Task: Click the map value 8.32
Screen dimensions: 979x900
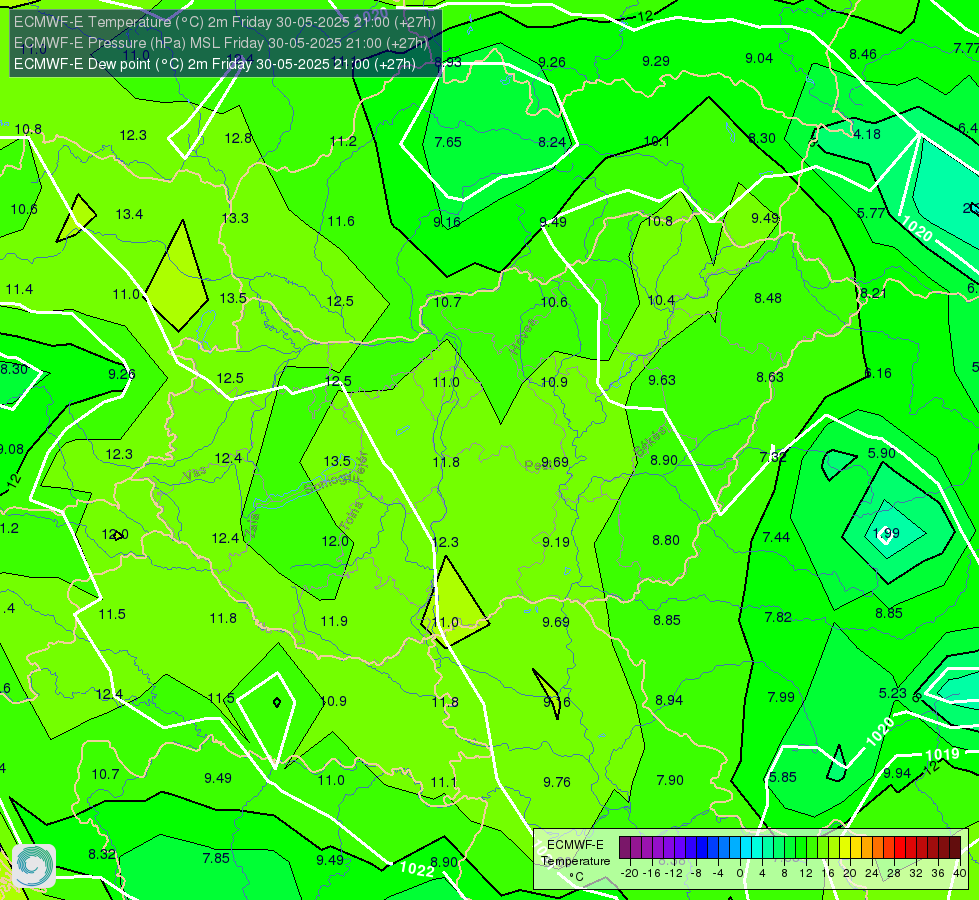Action: click(102, 854)
